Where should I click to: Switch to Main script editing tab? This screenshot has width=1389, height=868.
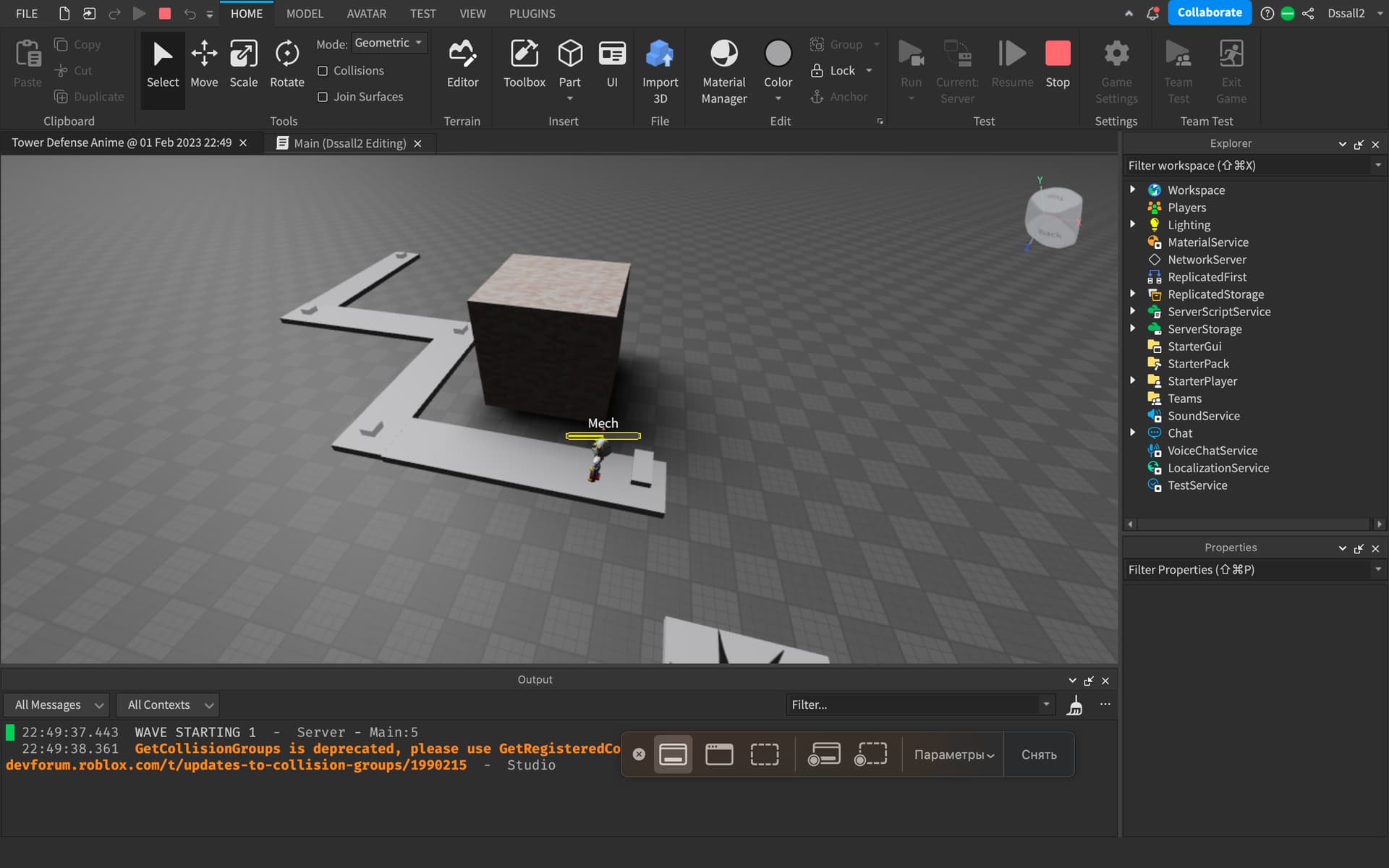[x=349, y=143]
